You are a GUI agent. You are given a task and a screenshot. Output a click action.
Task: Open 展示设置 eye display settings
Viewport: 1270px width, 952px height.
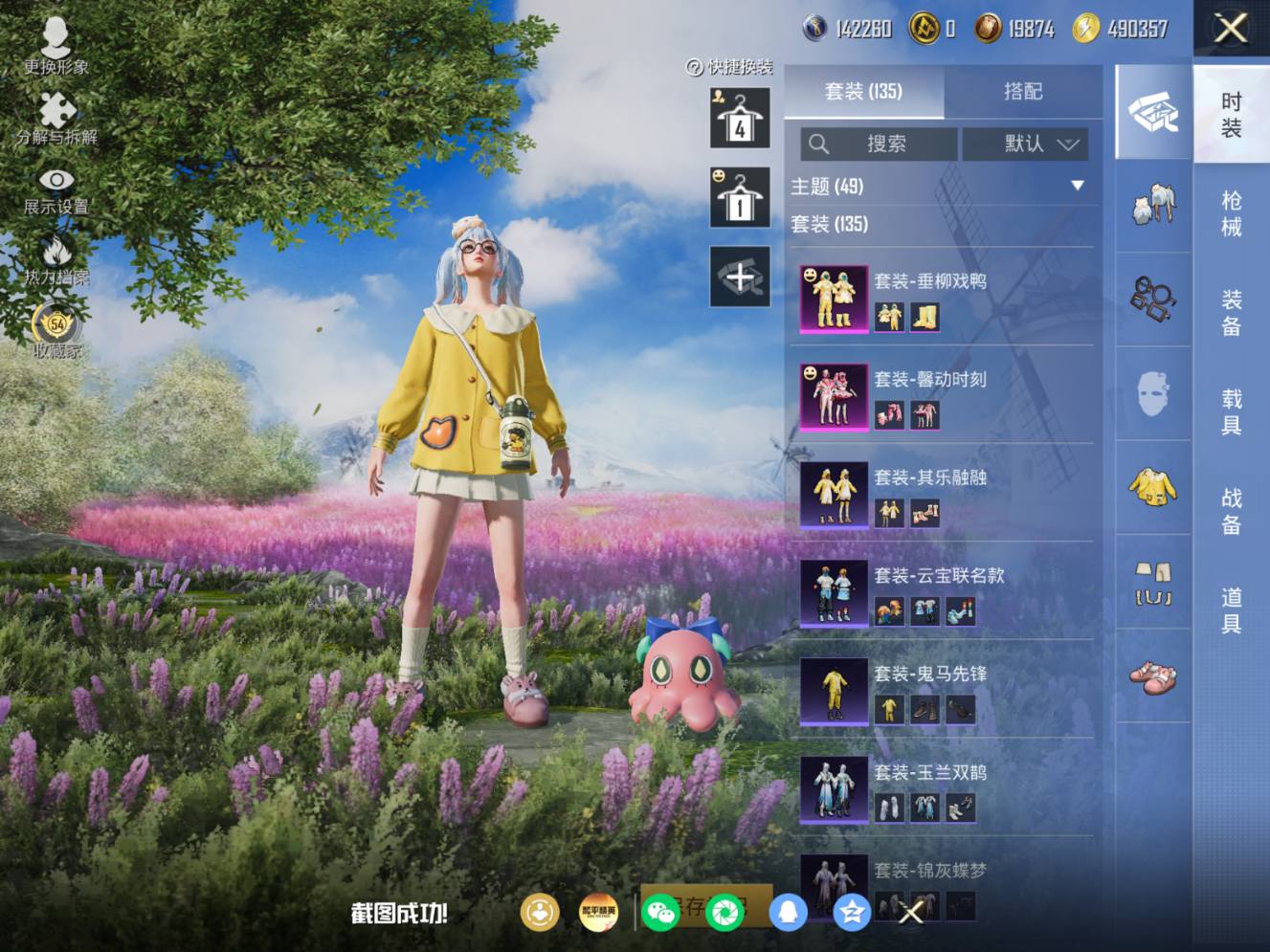tap(56, 191)
